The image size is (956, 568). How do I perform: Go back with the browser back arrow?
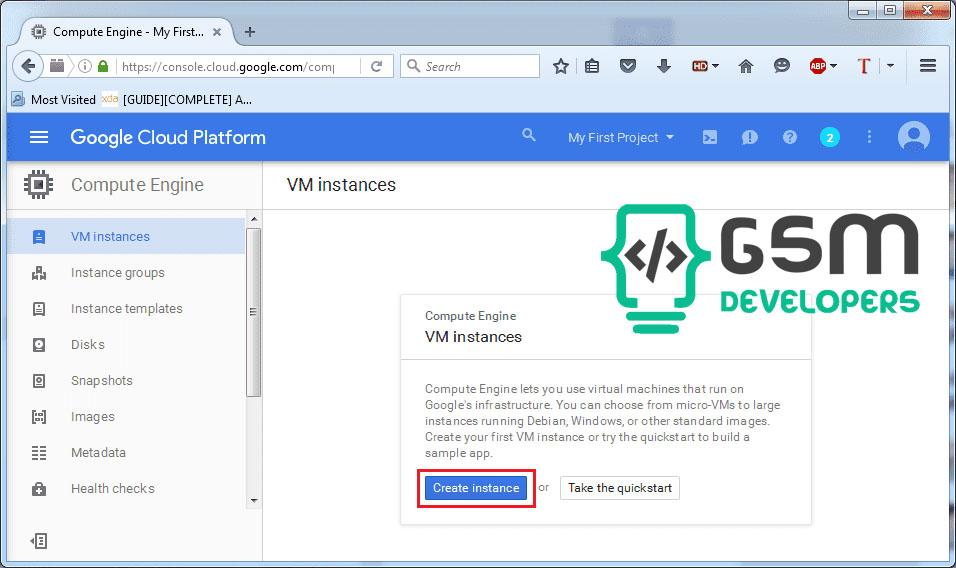click(28, 66)
